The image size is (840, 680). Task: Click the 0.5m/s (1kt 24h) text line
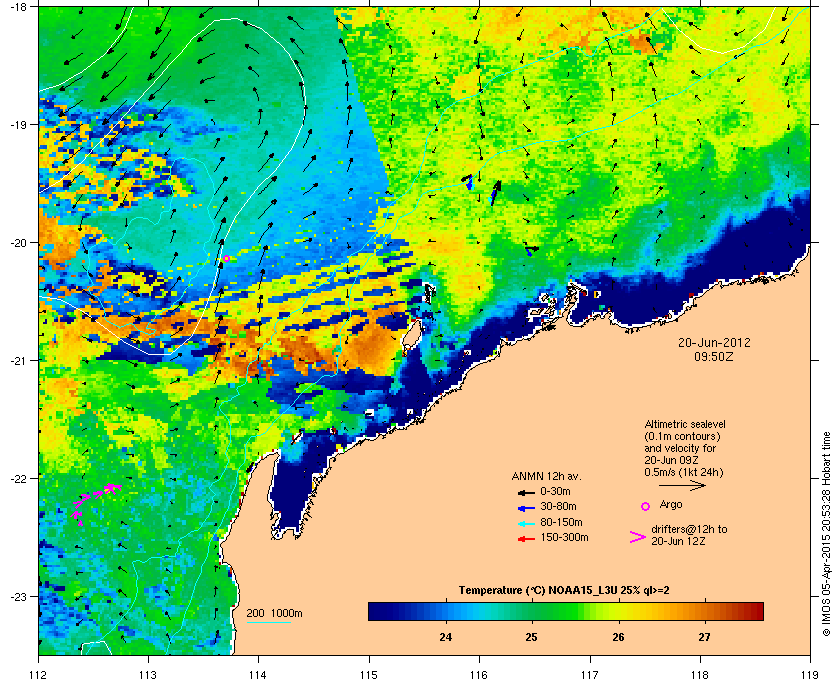[x=684, y=473]
